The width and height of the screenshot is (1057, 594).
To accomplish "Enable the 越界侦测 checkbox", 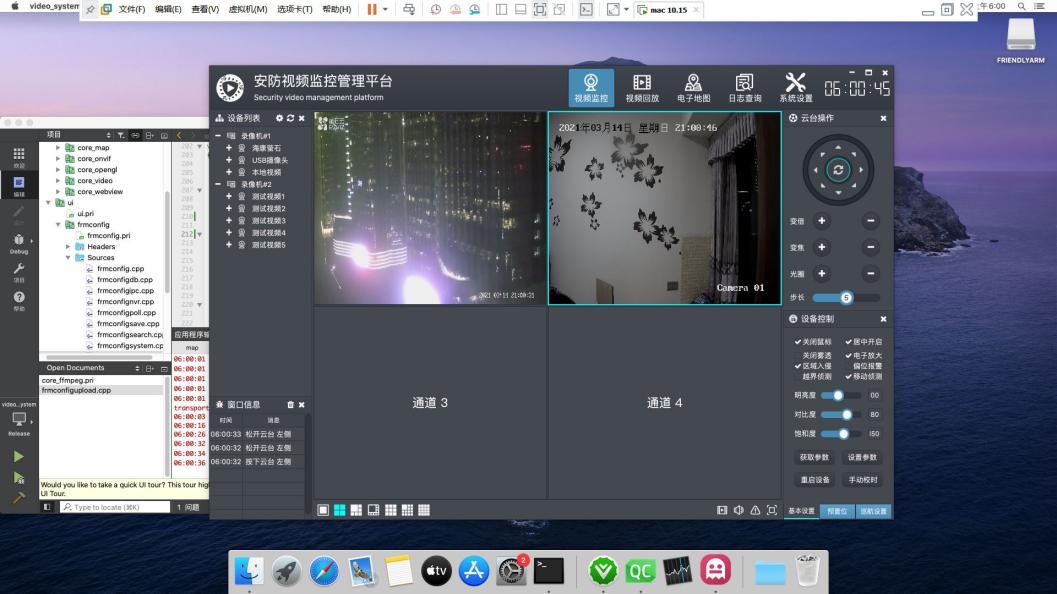I will [798, 377].
